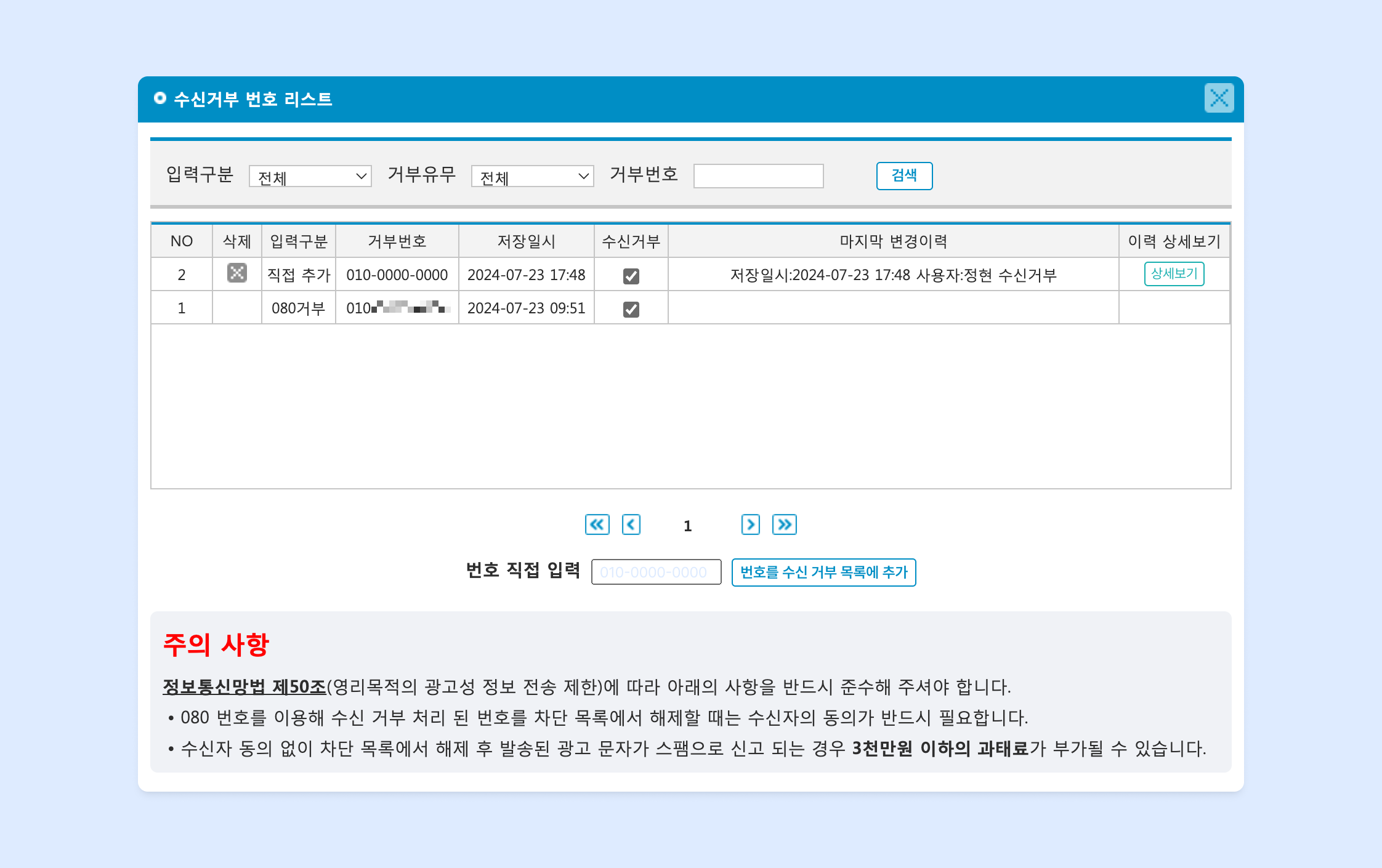The image size is (1382, 868).
Task: Click the 검색 button
Action: pos(903,176)
